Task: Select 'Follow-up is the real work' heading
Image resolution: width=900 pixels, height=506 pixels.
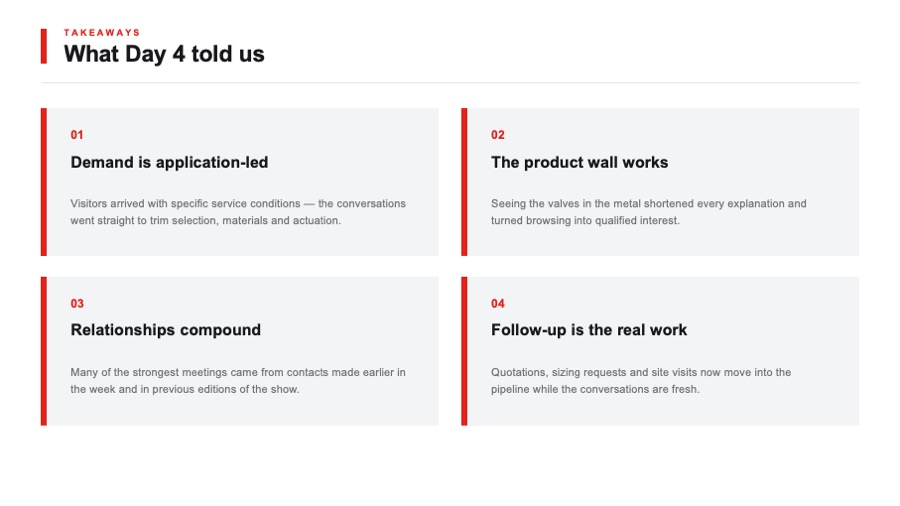Action: (589, 330)
